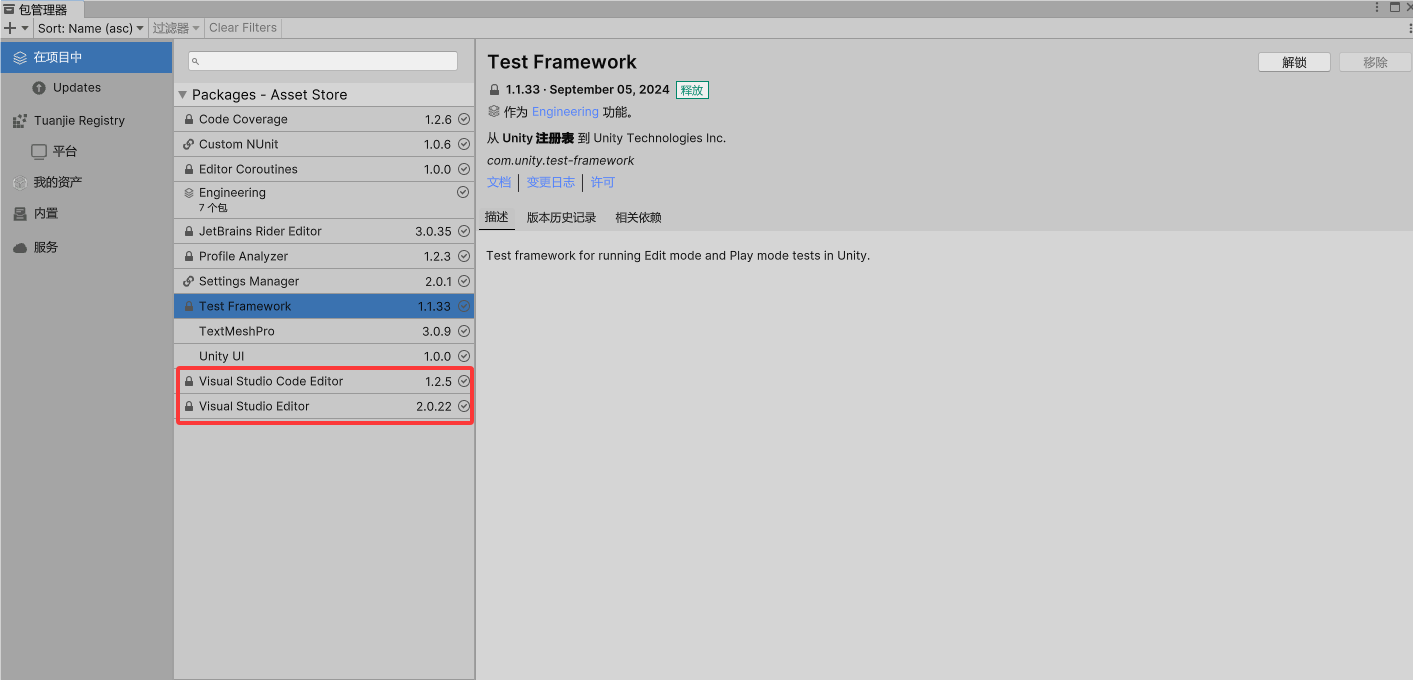This screenshot has height=680, width=1413.
Task: Open 服务 in the sidebar
Action: tap(46, 247)
